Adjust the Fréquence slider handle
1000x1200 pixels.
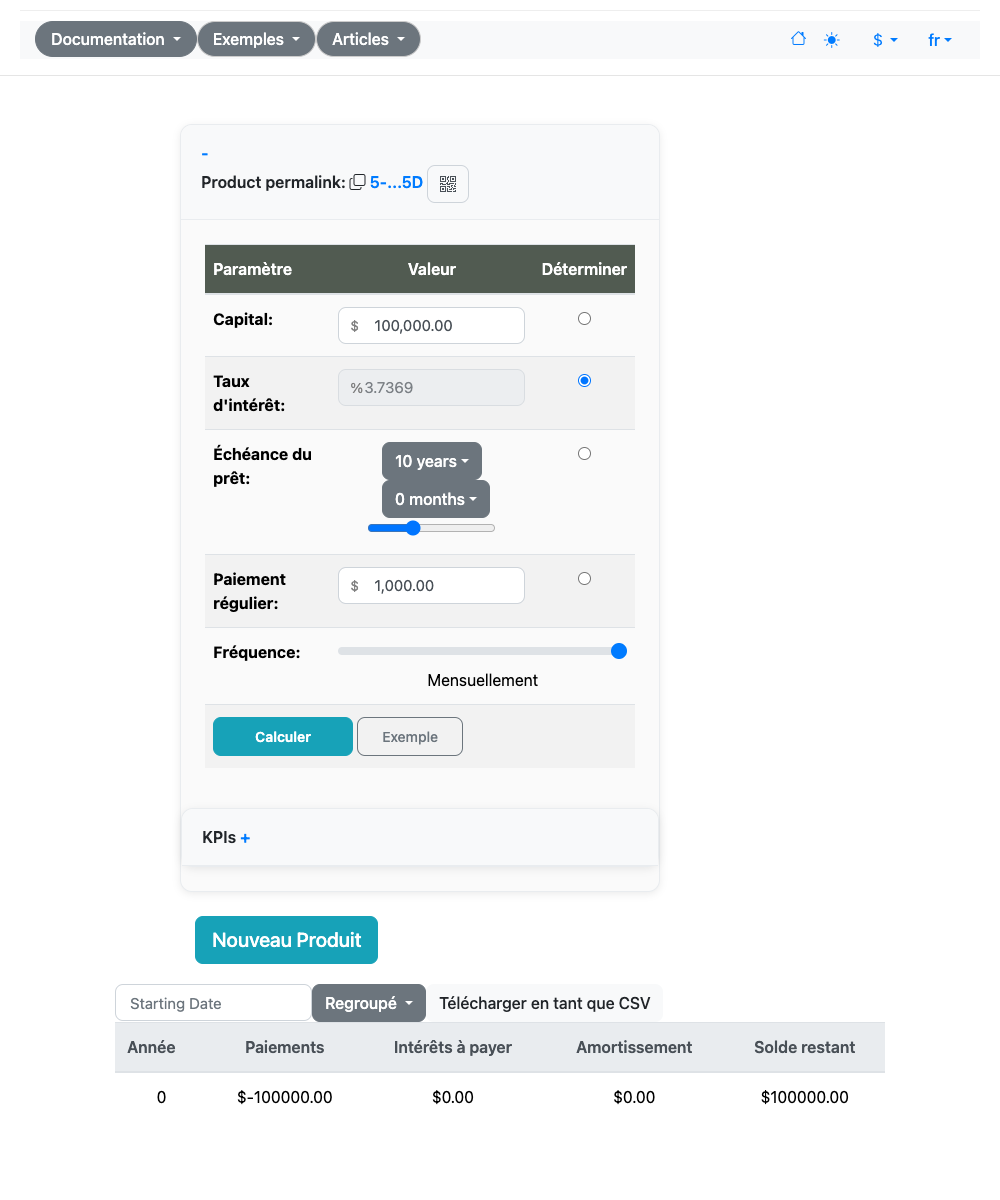coord(619,651)
